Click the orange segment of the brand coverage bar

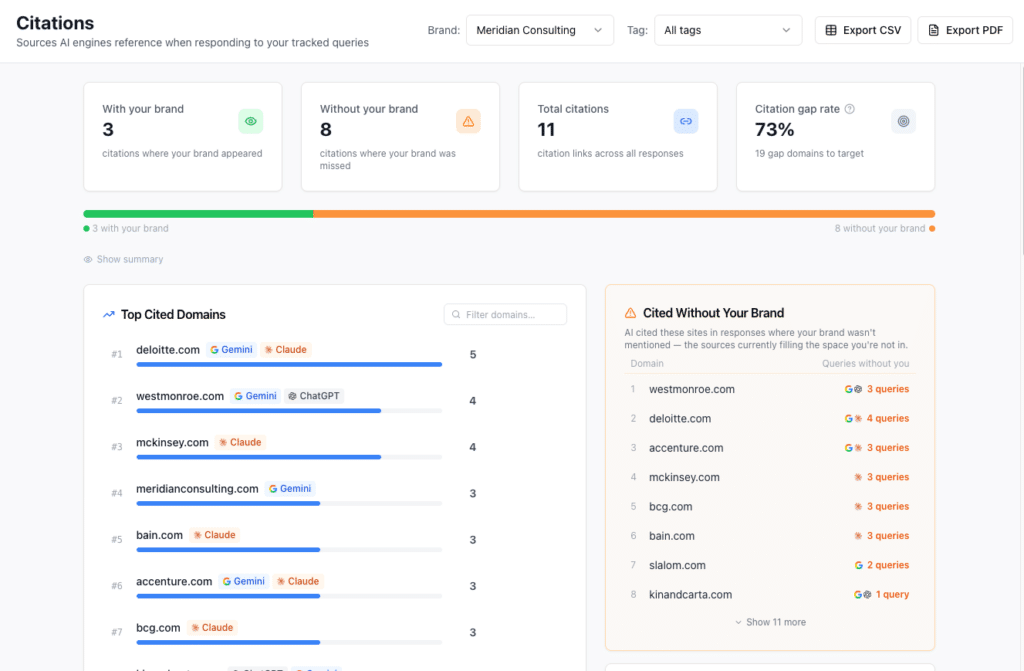pyautogui.click(x=624, y=214)
